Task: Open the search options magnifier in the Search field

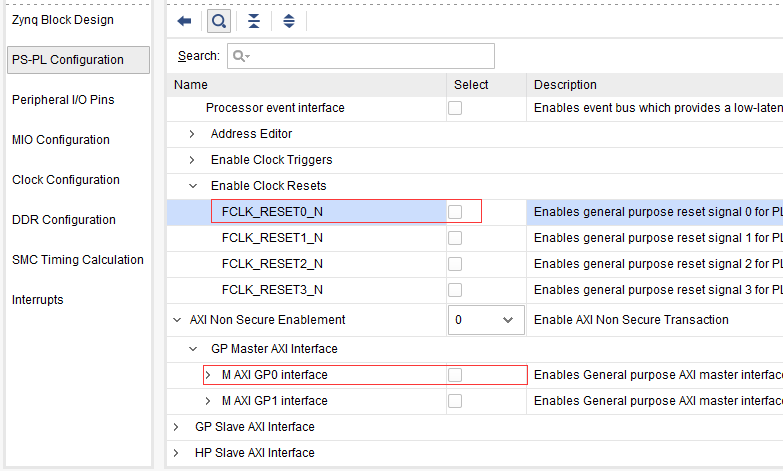Action: point(242,56)
